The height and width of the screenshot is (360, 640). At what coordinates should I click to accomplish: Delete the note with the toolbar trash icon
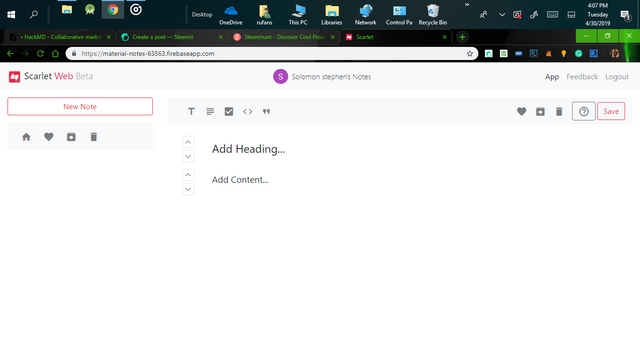(559, 111)
